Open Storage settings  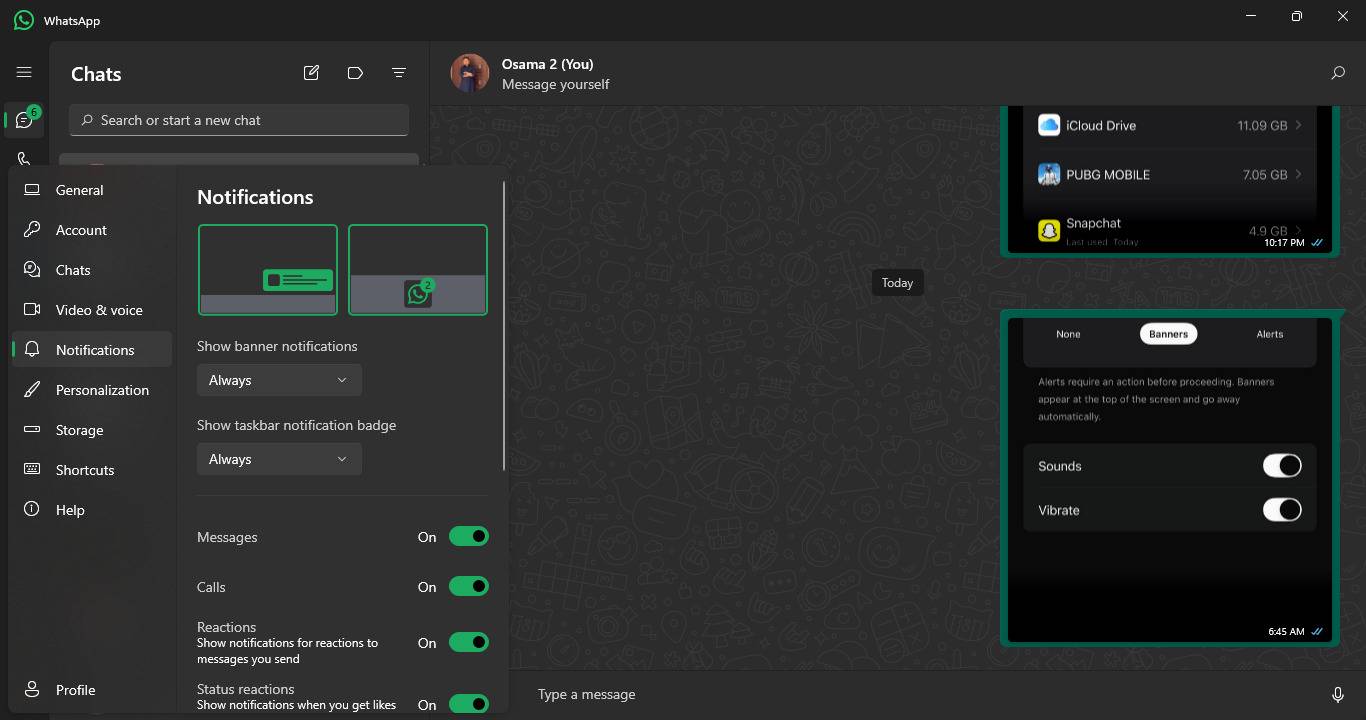(92, 430)
